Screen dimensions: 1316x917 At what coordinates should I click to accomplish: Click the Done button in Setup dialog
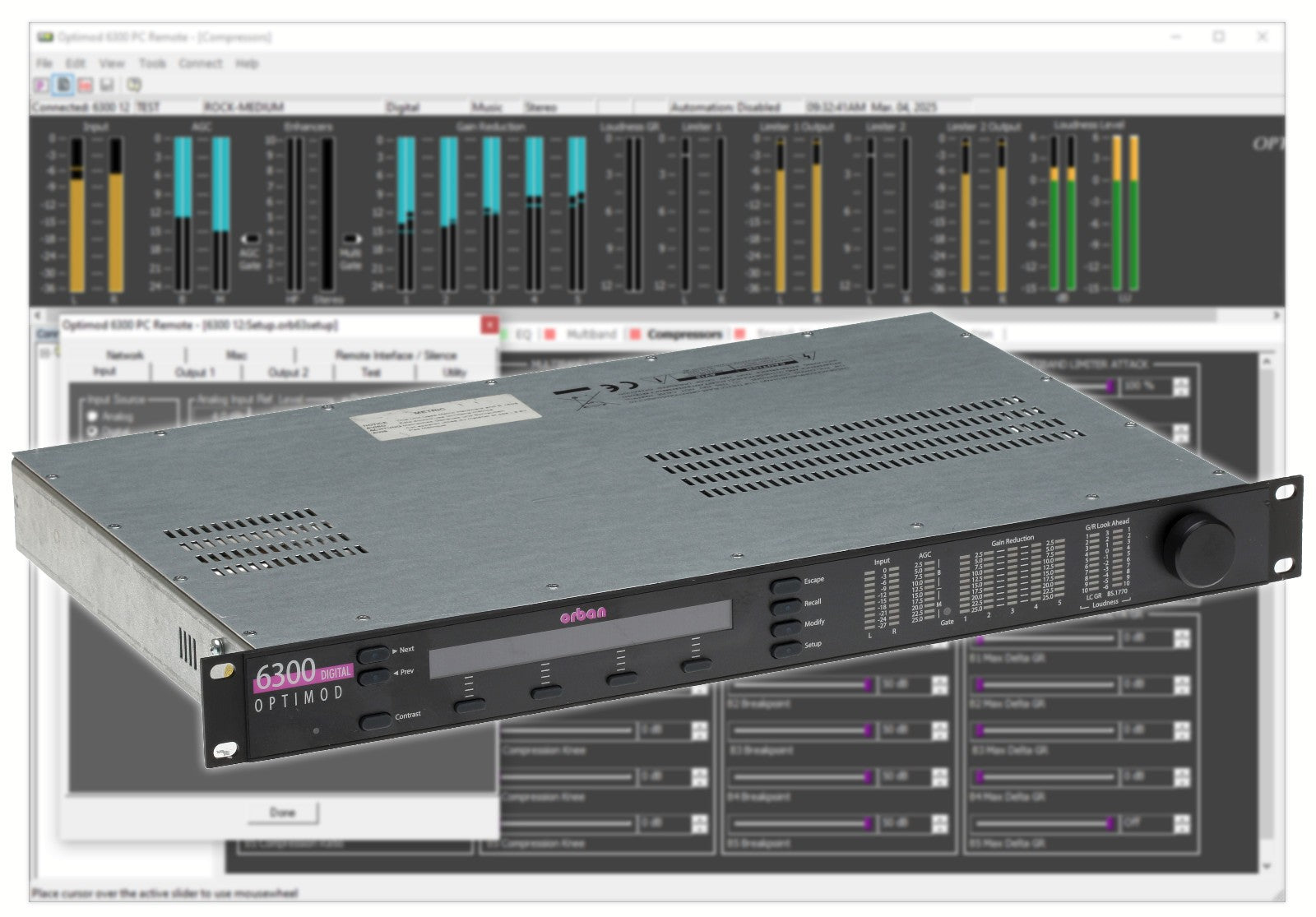[x=282, y=813]
